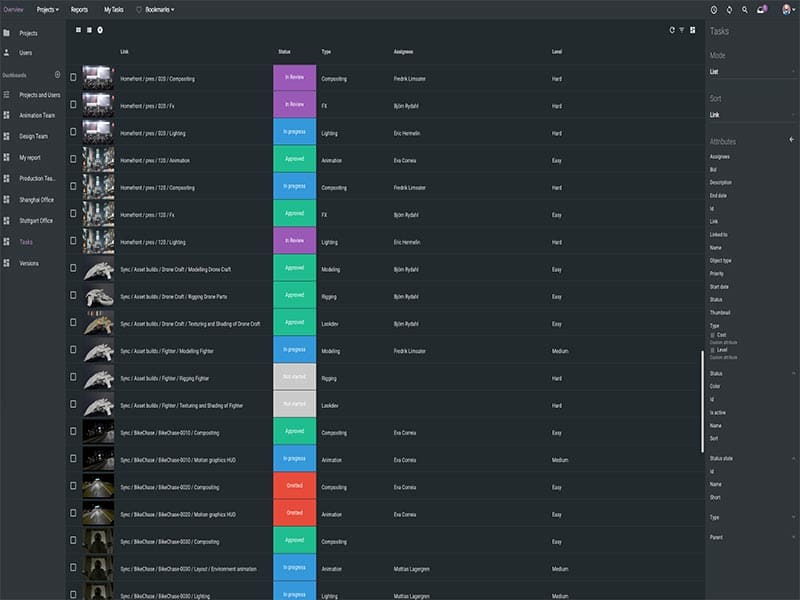Open the Sort dropdown showing Link
Screen dimensions: 800x600
[x=752, y=115]
